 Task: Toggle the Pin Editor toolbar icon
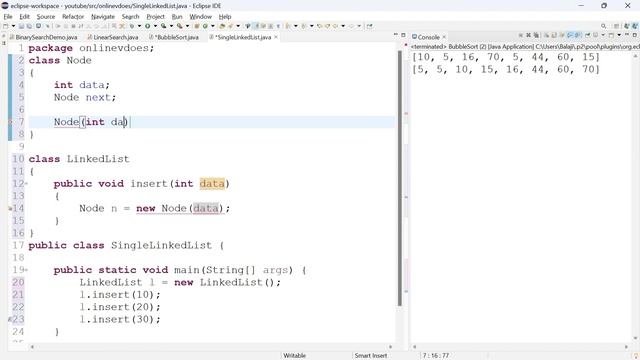tap(370, 26)
